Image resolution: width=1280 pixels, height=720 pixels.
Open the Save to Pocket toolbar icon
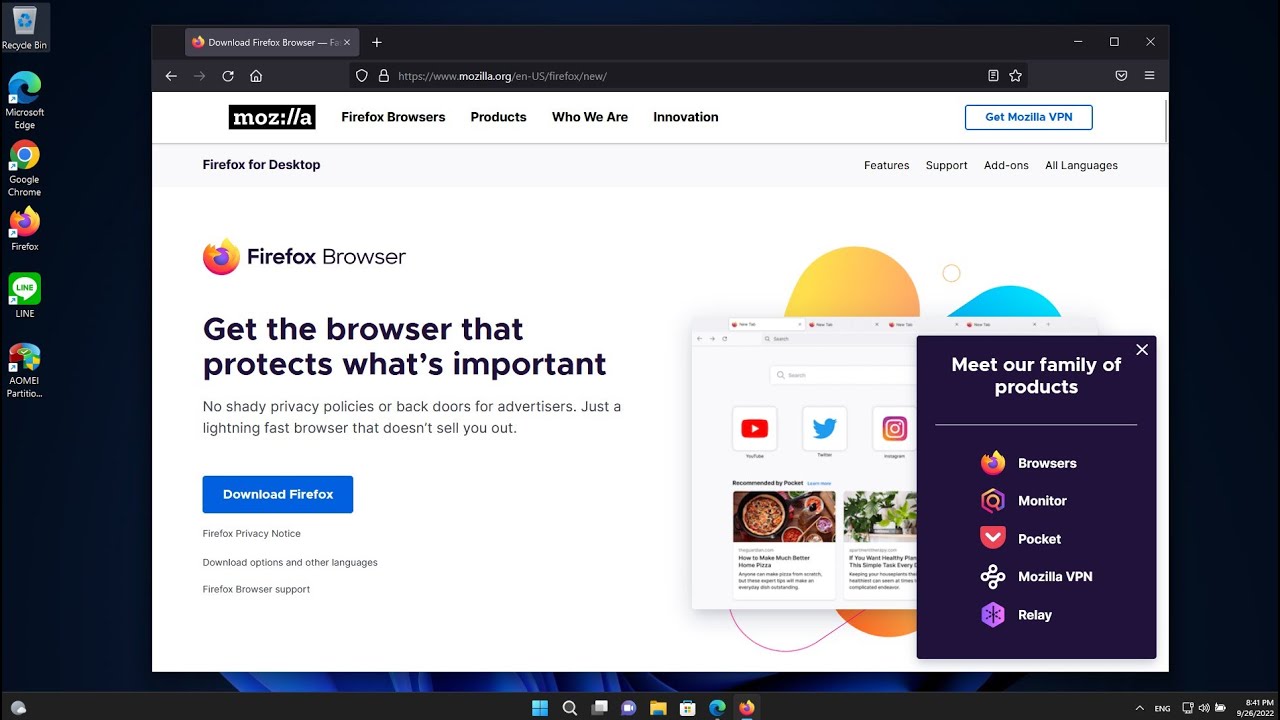click(x=1122, y=76)
